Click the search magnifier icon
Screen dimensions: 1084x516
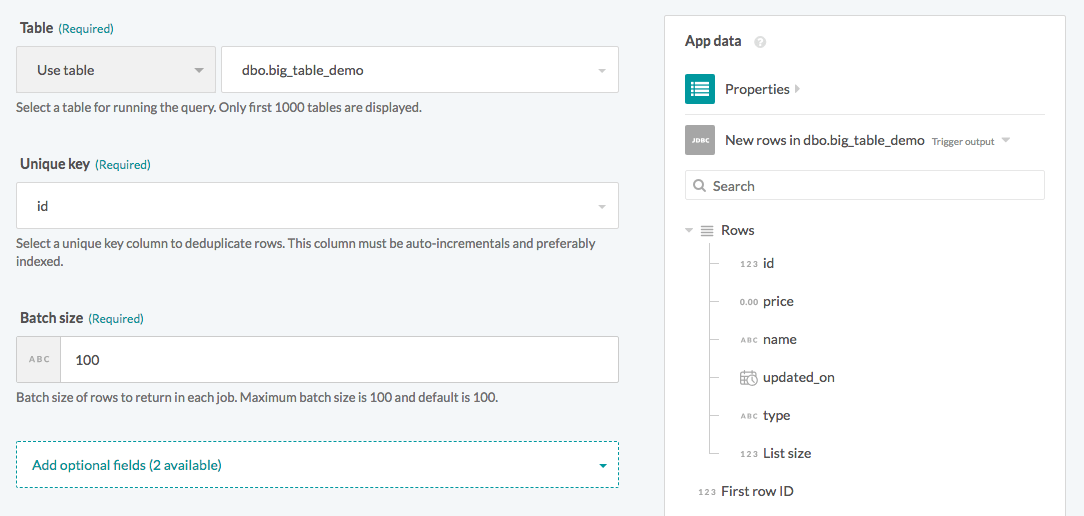699,186
